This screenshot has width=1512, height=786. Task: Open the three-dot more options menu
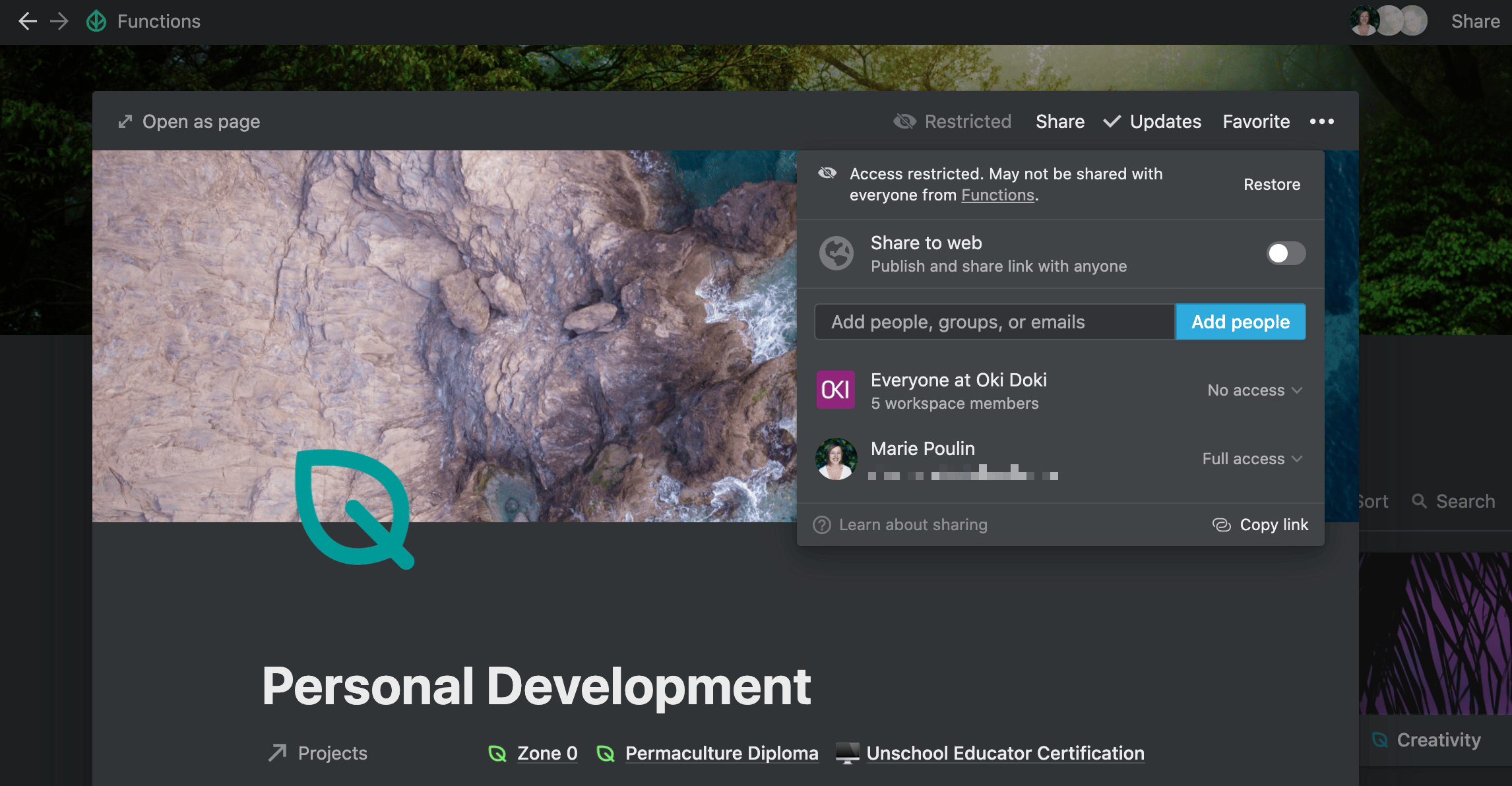pos(1322,121)
